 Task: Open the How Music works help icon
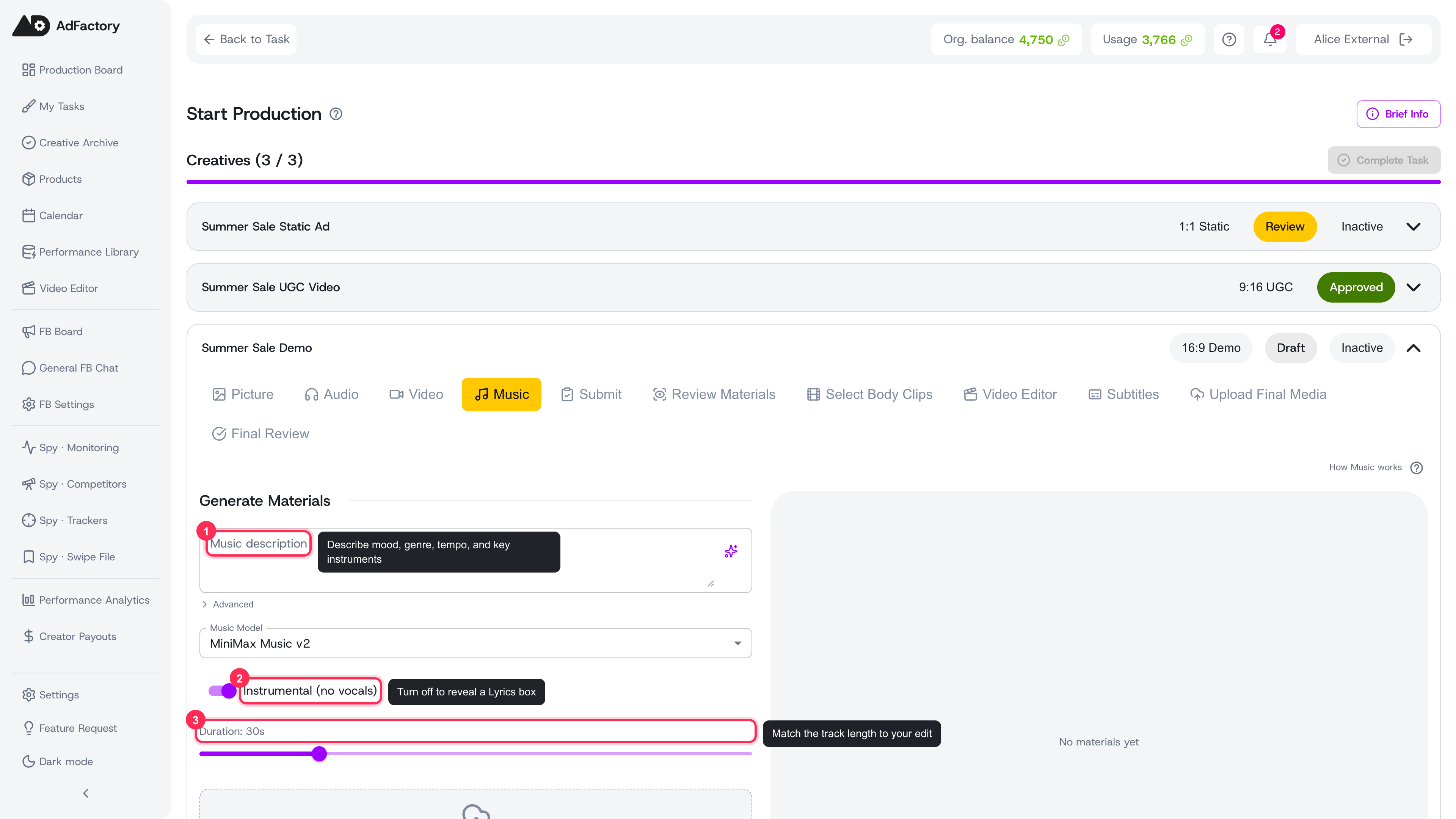coord(1417,468)
